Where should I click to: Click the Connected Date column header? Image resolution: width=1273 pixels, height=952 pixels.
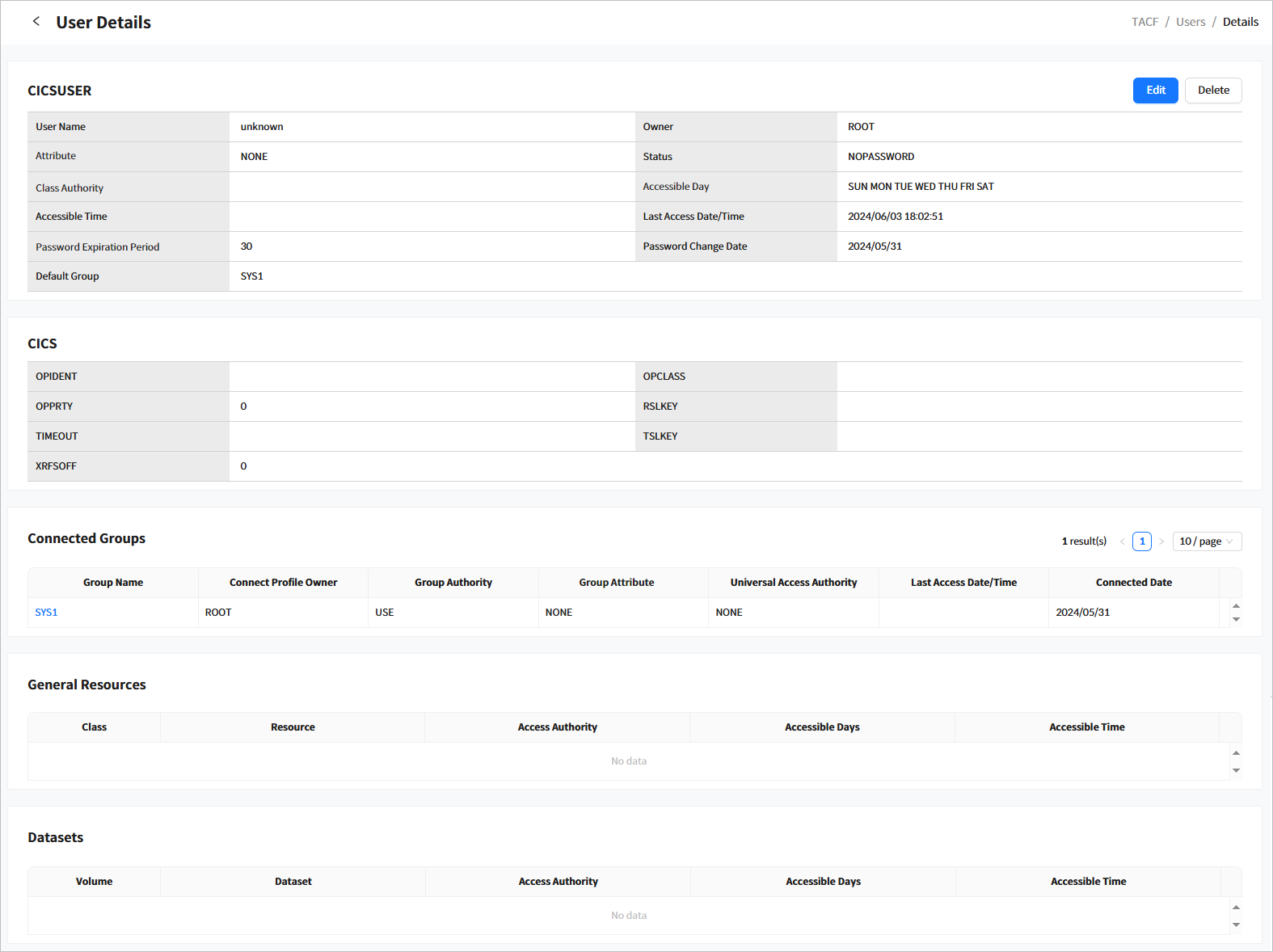point(1133,583)
